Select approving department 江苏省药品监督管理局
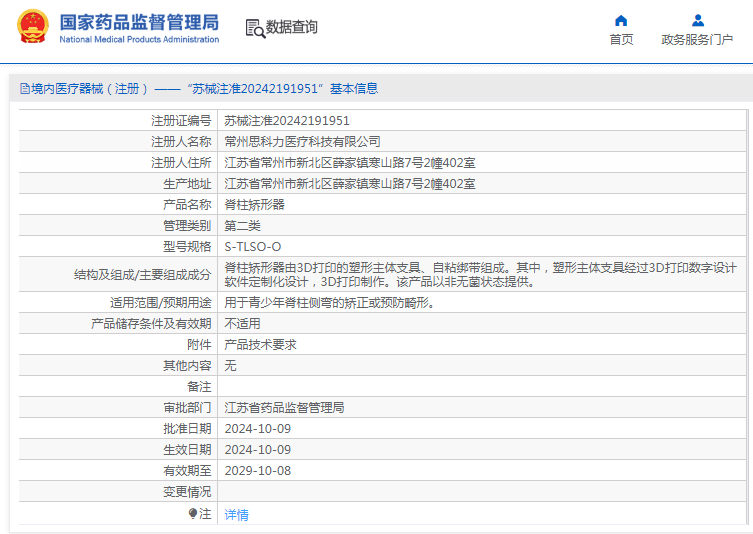The height and width of the screenshot is (534, 753). [284, 408]
